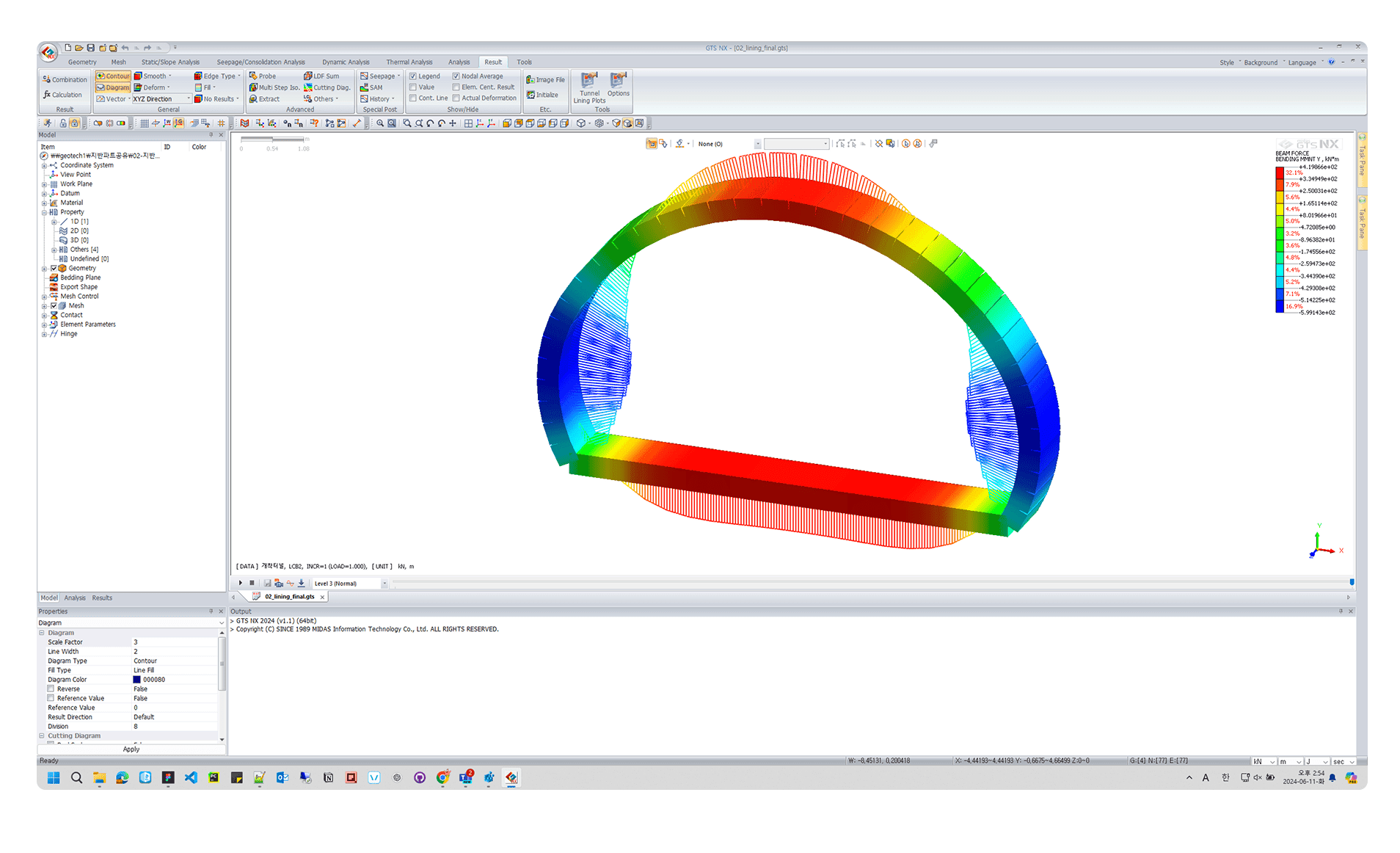Open the Calculation function tool
This screenshot has height=853, width=1400.
click(x=62, y=95)
